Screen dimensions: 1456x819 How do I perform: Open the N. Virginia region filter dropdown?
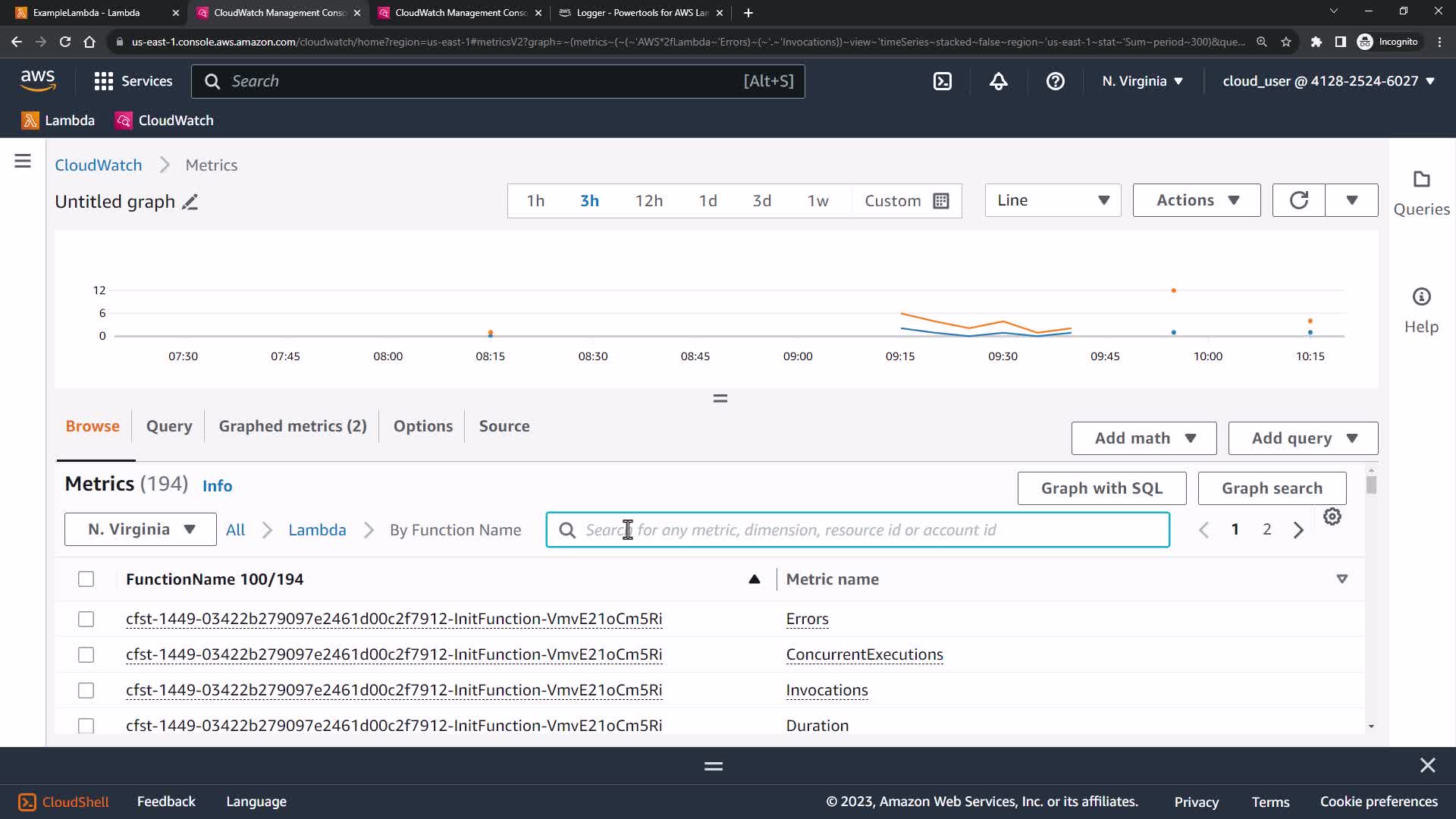click(140, 529)
